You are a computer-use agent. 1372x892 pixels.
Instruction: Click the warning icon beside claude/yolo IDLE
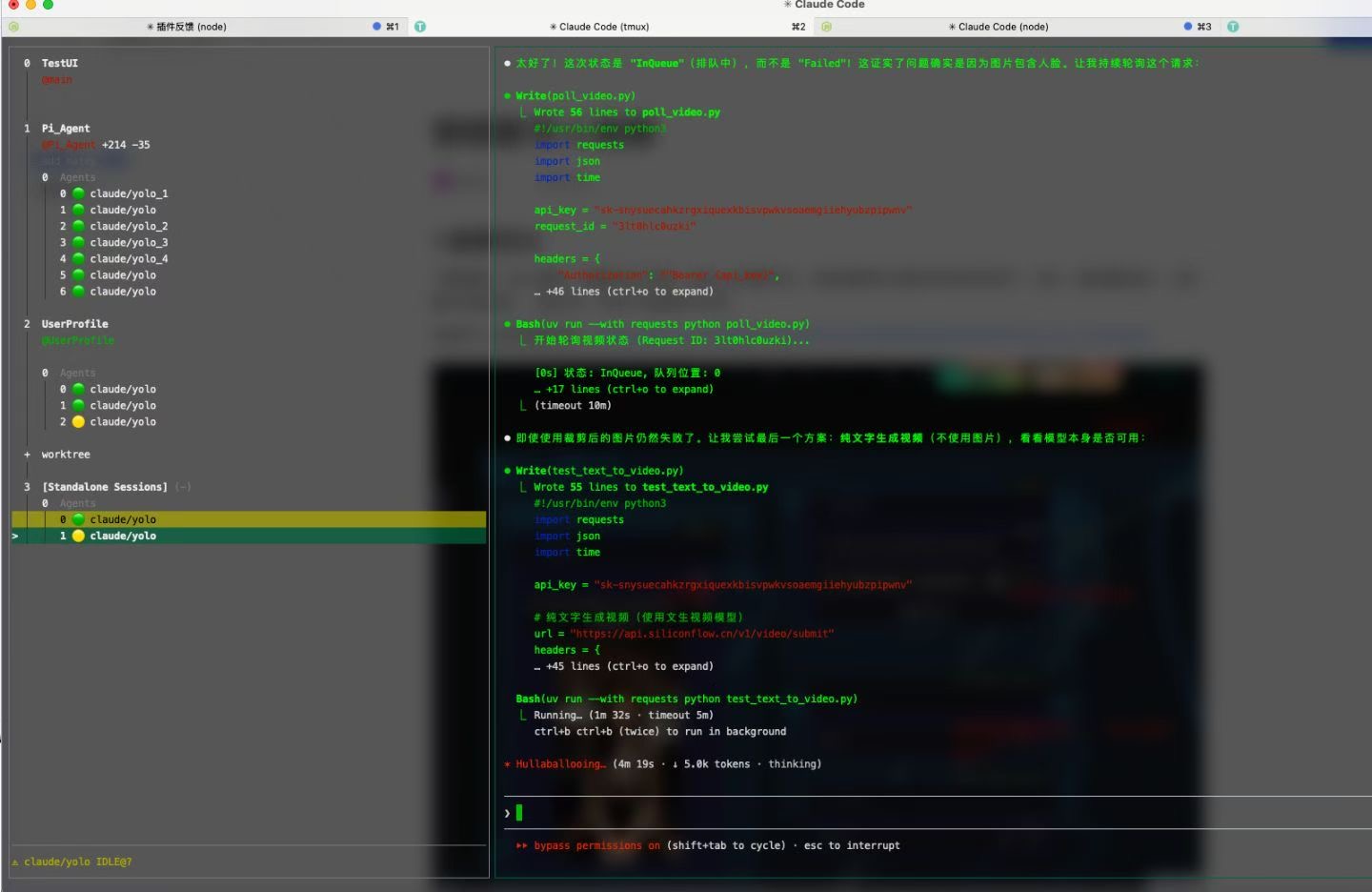[15, 862]
